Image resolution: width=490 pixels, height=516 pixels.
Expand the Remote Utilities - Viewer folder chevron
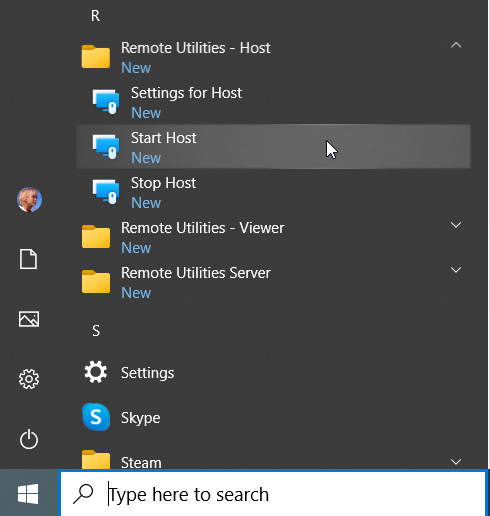point(456,225)
